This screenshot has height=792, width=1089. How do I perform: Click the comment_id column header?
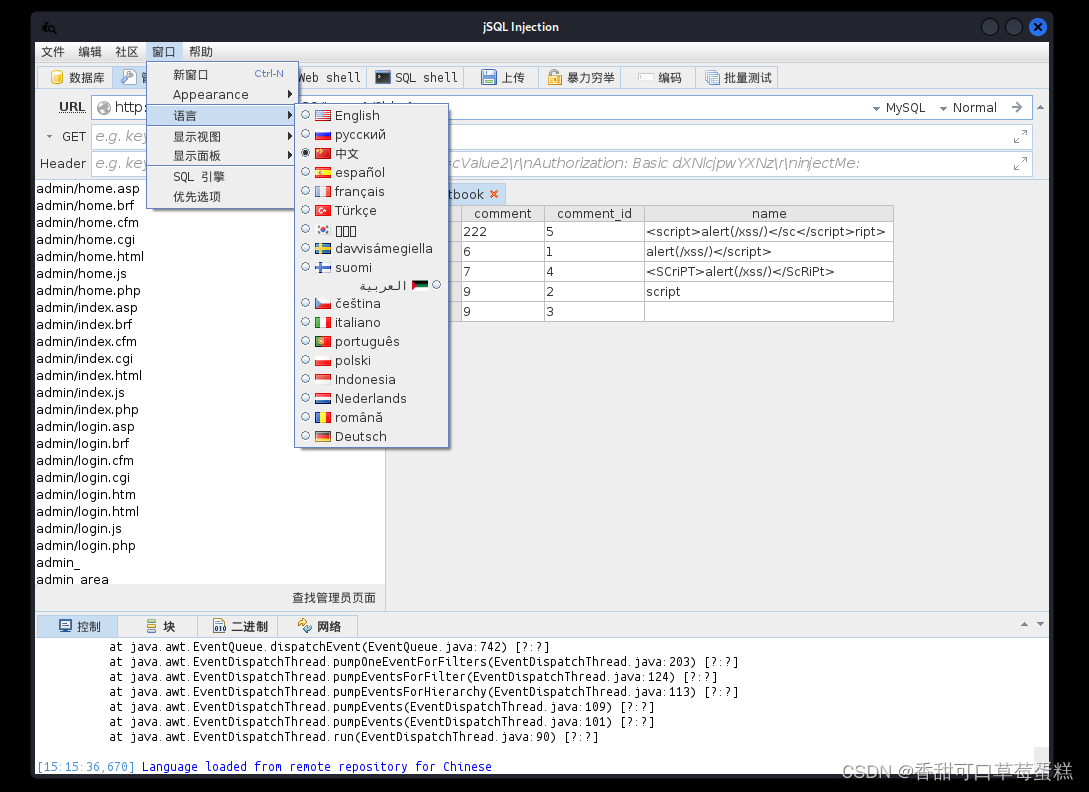point(595,213)
